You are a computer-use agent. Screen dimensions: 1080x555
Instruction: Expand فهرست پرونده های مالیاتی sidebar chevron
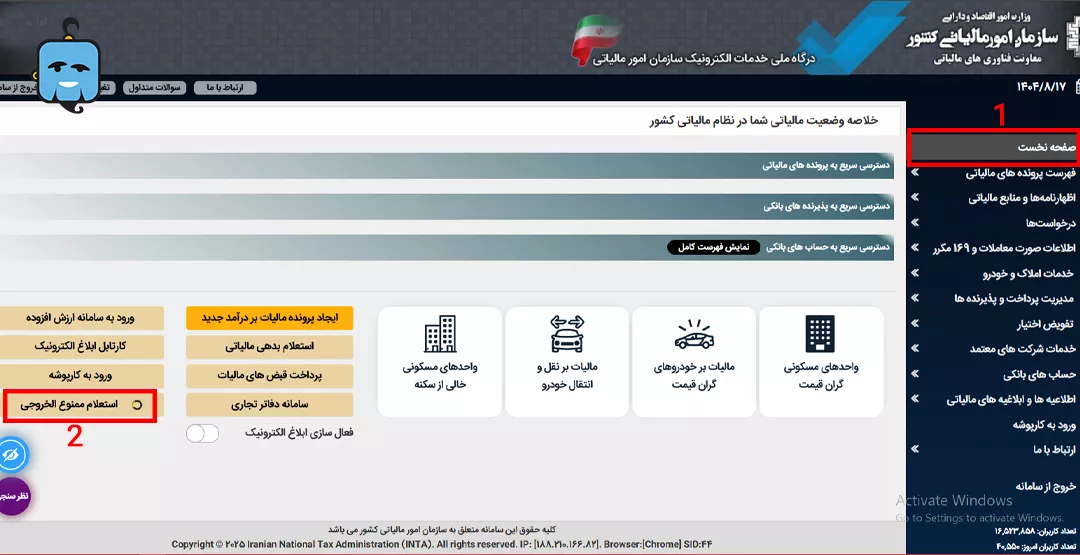[x=915, y=173]
